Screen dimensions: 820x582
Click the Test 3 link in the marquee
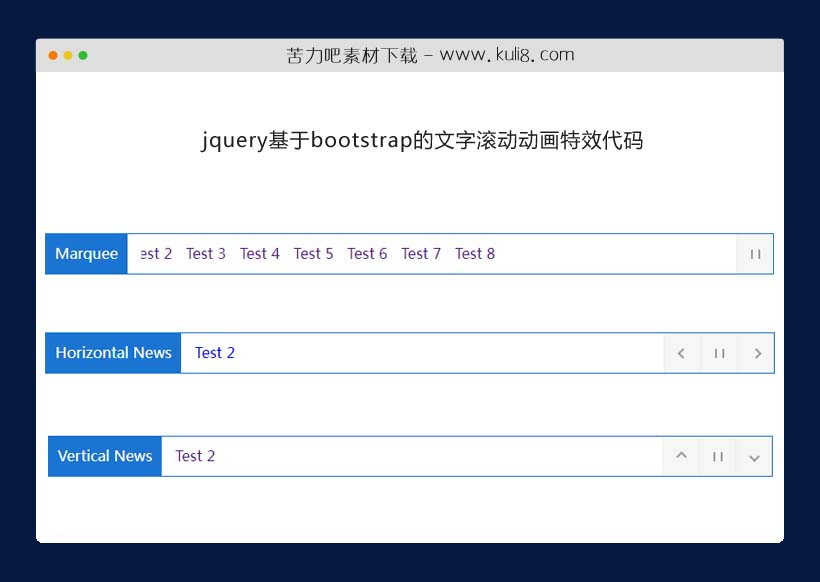tap(206, 254)
